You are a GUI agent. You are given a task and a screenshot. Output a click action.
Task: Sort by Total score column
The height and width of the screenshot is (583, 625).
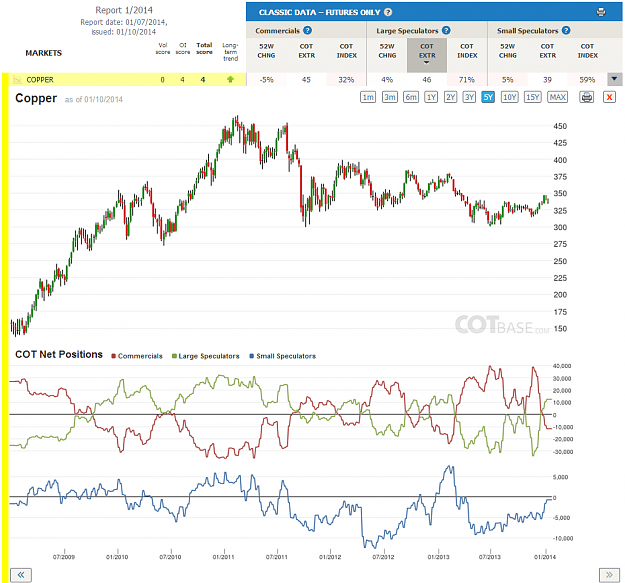coord(204,49)
